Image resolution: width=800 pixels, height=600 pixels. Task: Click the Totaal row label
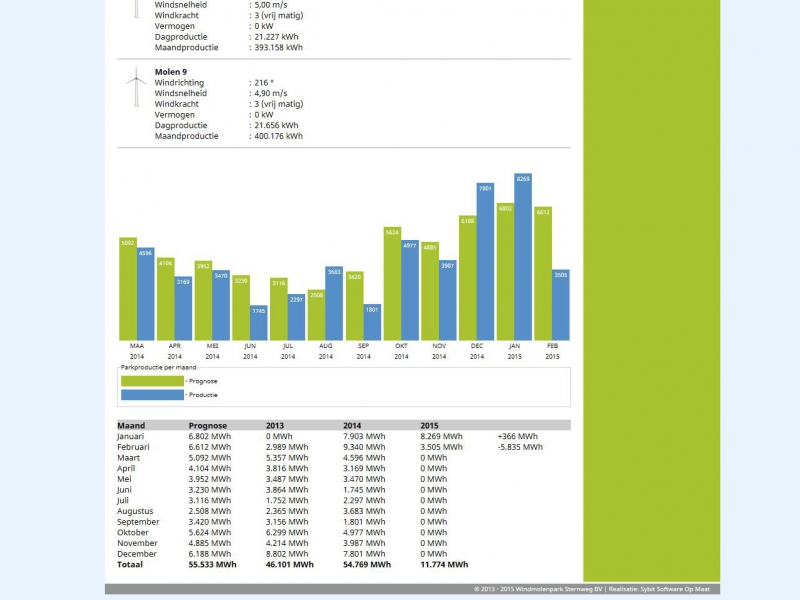[132, 565]
